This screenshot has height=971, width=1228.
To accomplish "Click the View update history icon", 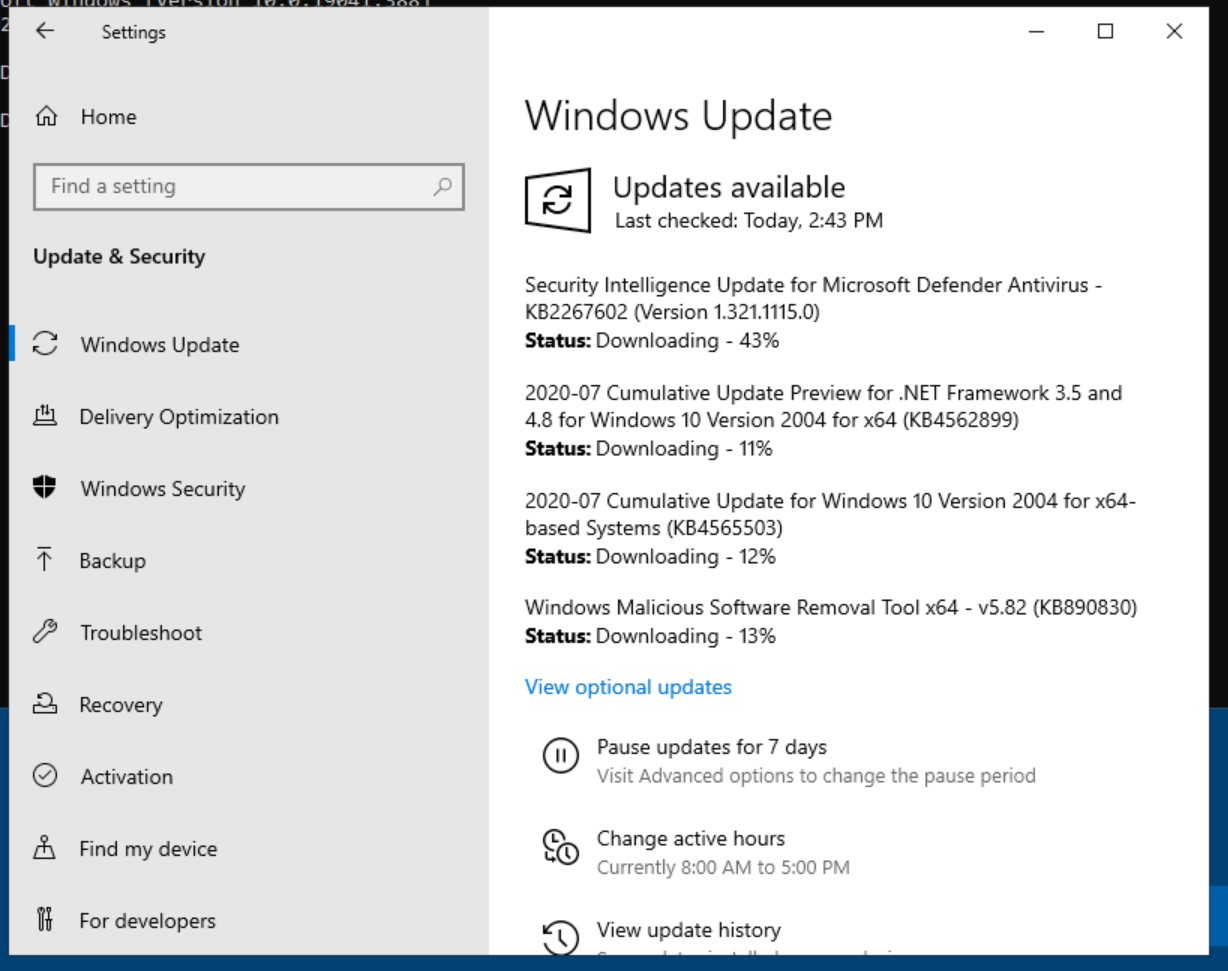I will pyautogui.click(x=560, y=937).
